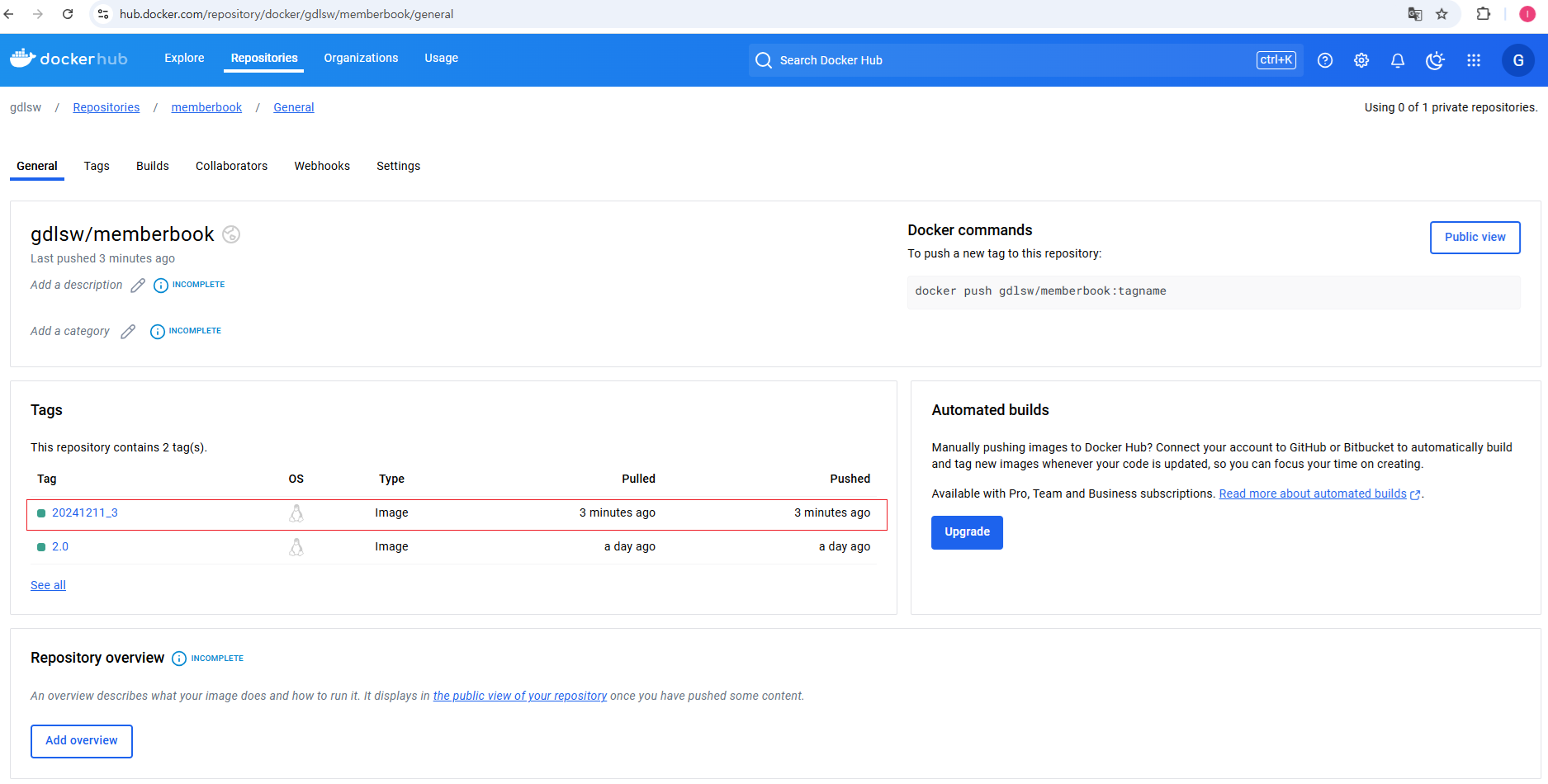This screenshot has width=1548, height=784.
Task: Open the Organizations menu item
Action: pyautogui.click(x=361, y=58)
